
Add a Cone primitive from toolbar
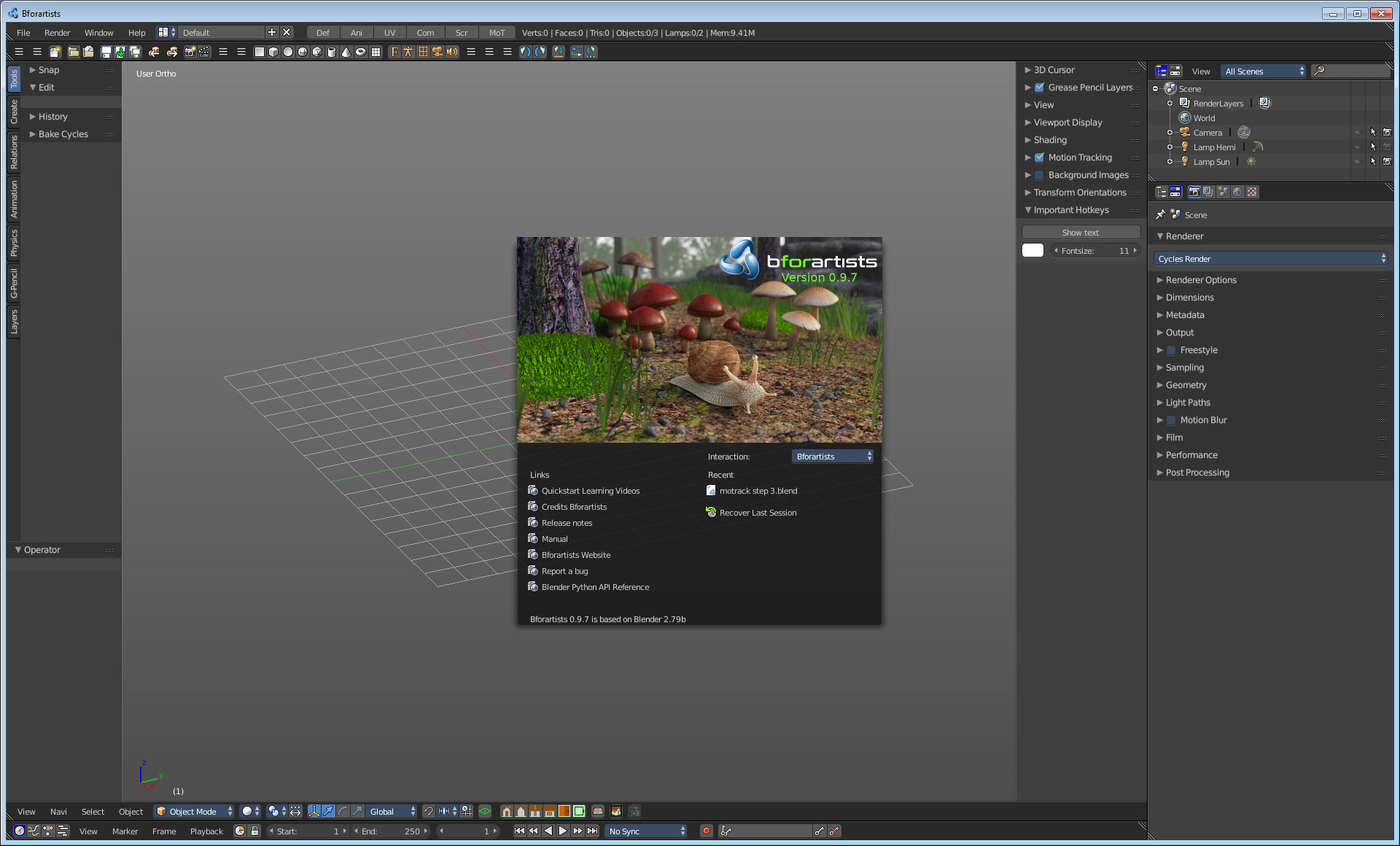[346, 52]
